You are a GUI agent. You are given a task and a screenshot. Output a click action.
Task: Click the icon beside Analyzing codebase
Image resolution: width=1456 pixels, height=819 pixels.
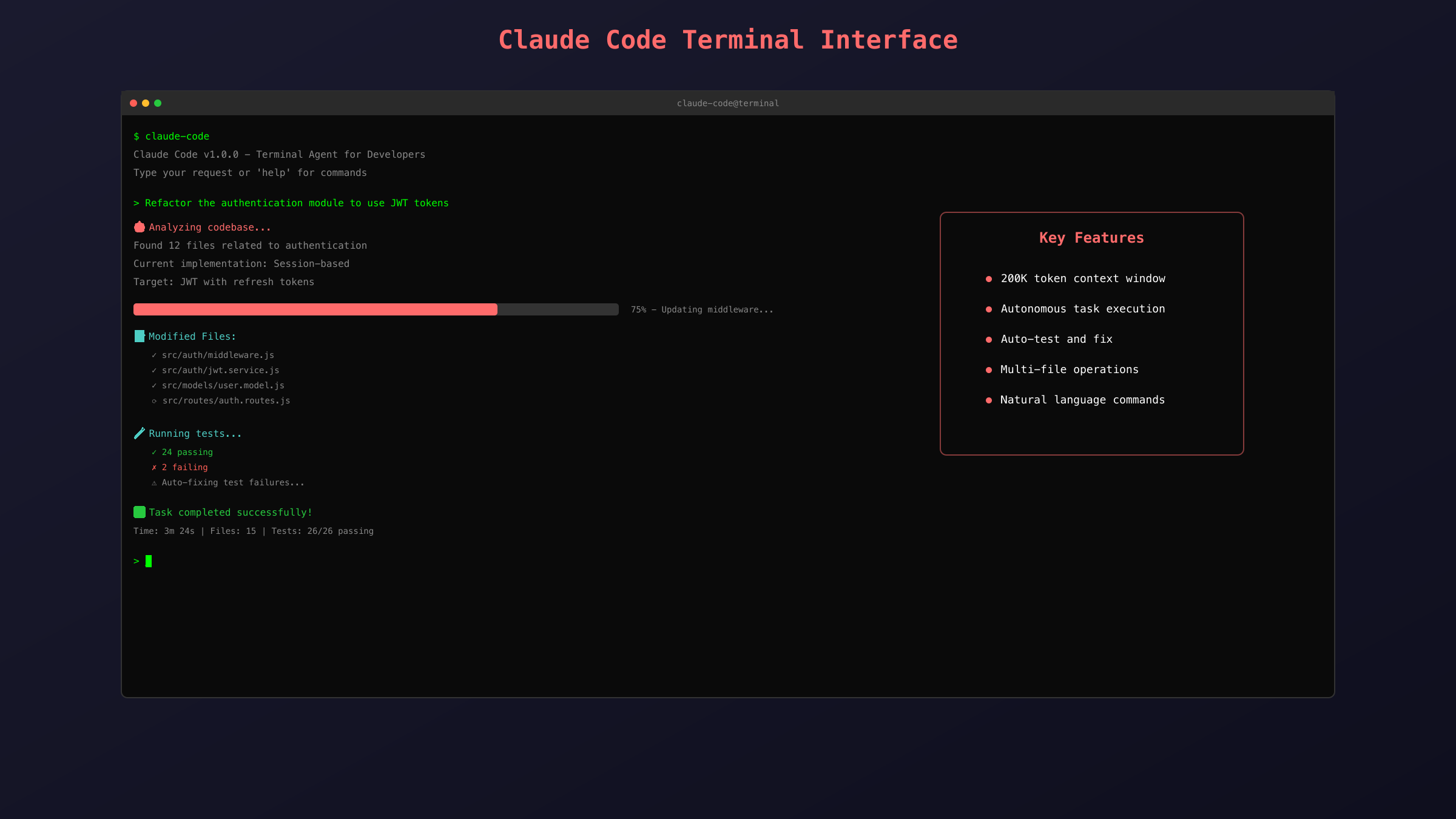coord(140,227)
